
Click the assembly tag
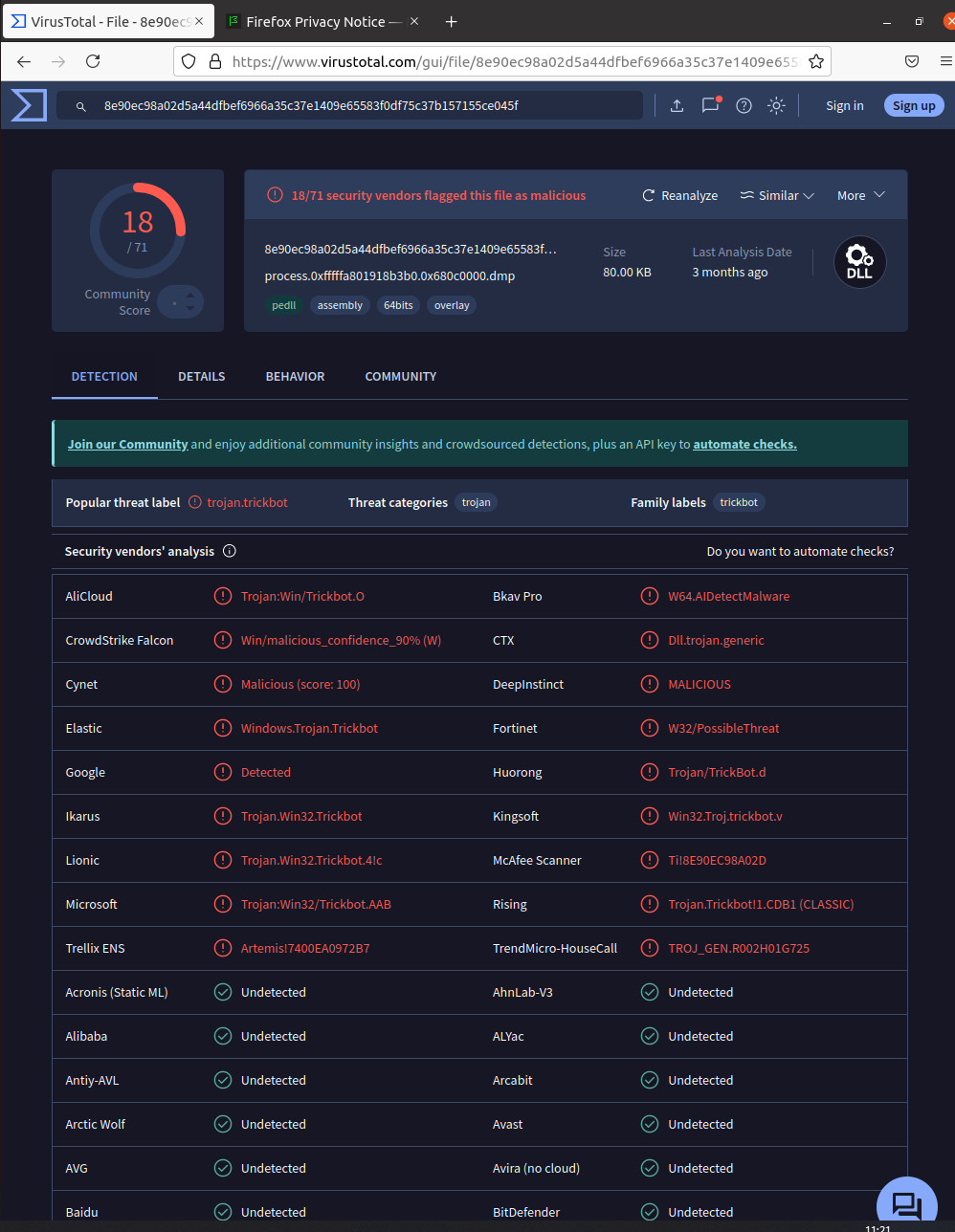(340, 305)
